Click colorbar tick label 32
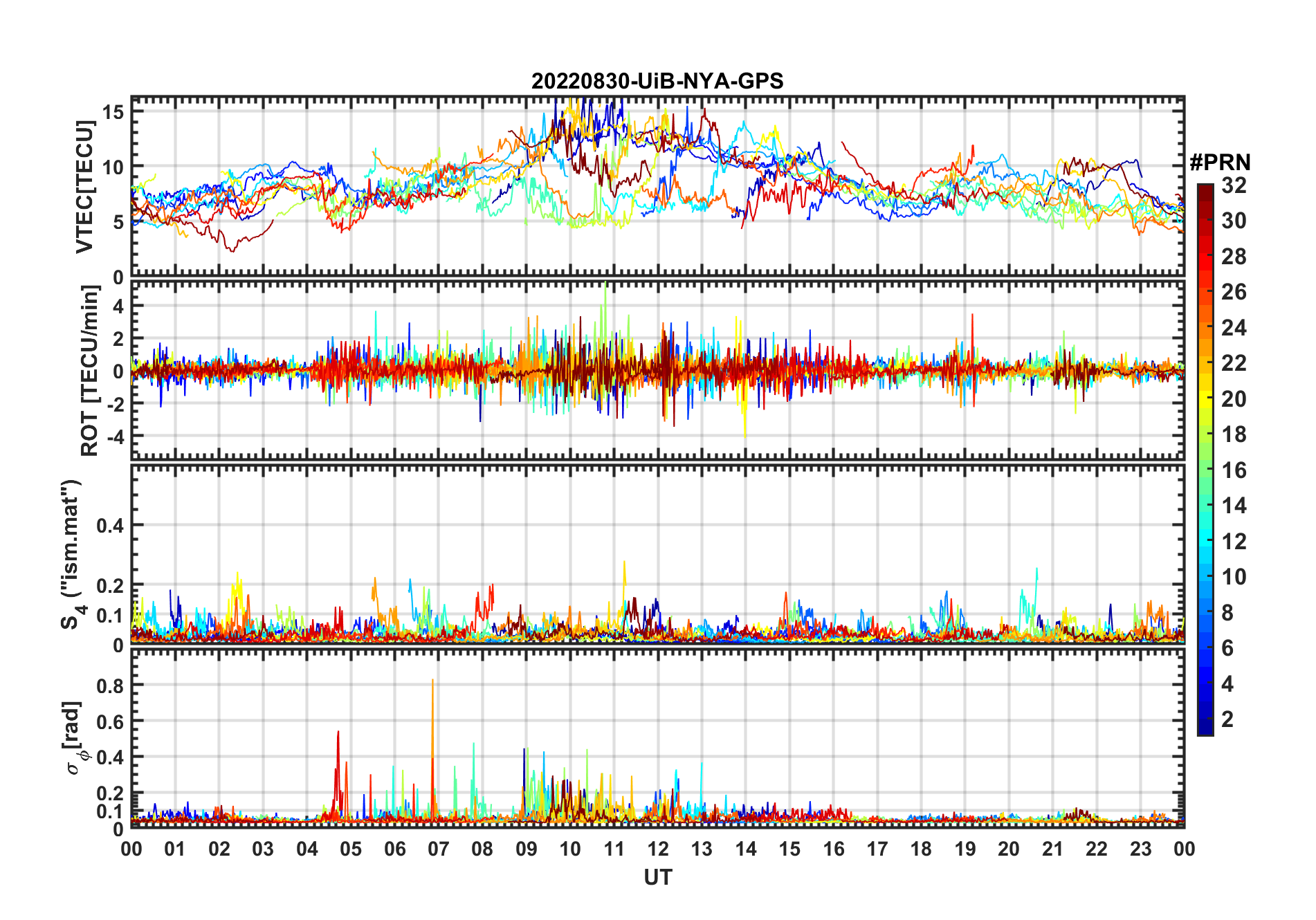This screenshot has height=920, width=1316. 1234,185
